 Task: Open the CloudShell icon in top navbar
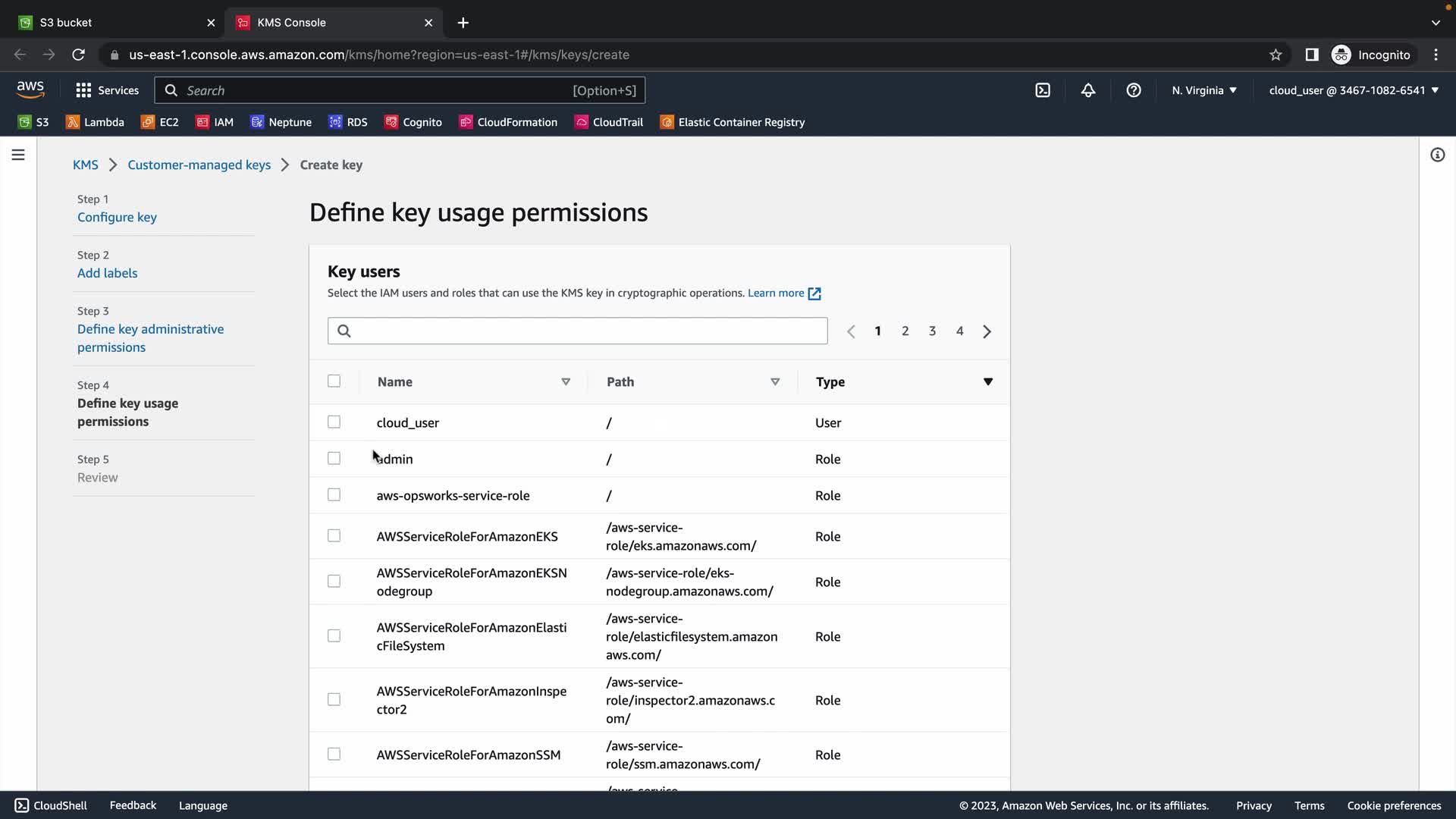click(1043, 90)
